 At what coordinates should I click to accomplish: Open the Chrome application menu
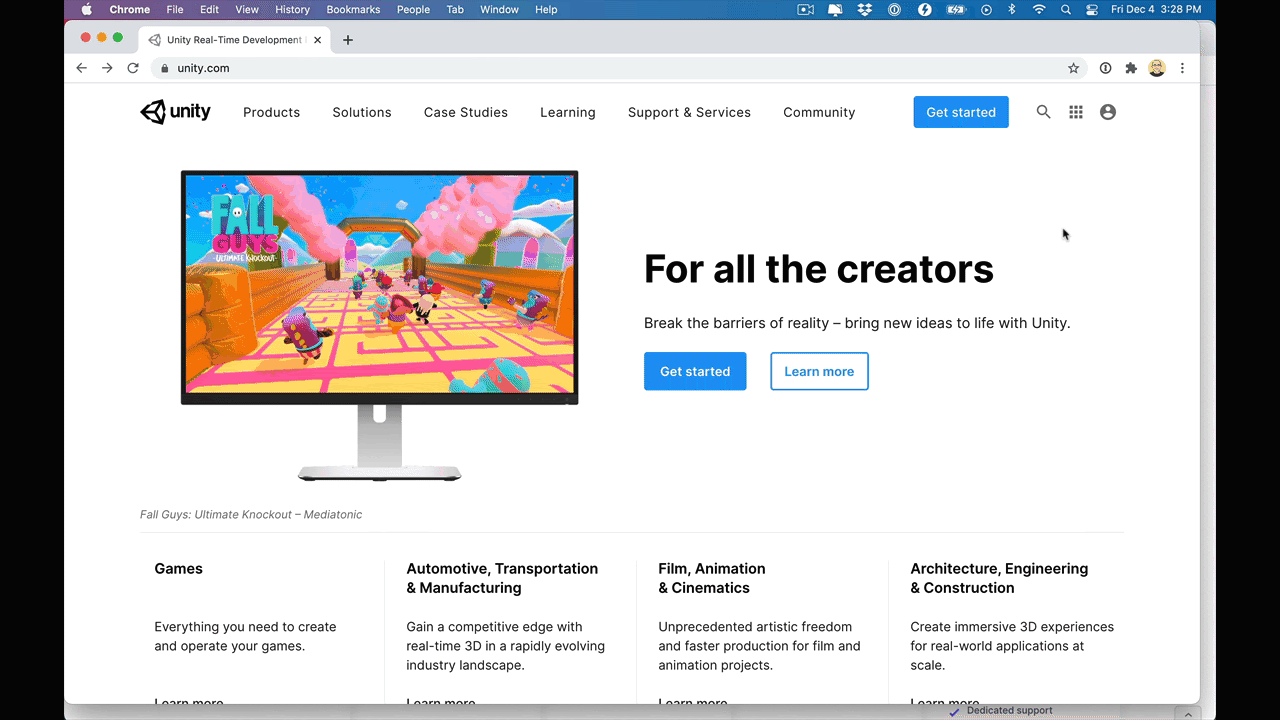pos(130,9)
